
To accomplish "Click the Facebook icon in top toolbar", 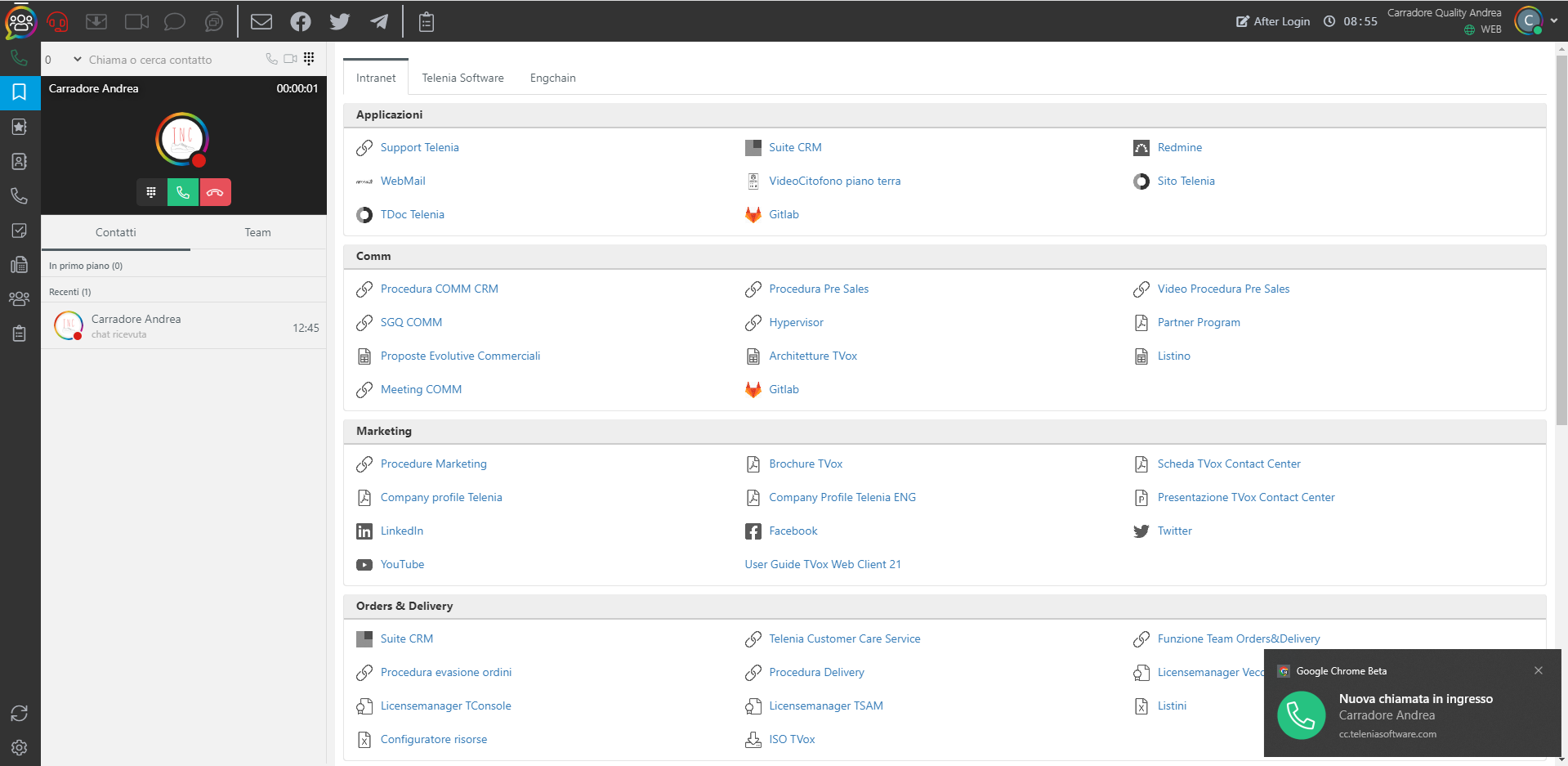I will (301, 22).
